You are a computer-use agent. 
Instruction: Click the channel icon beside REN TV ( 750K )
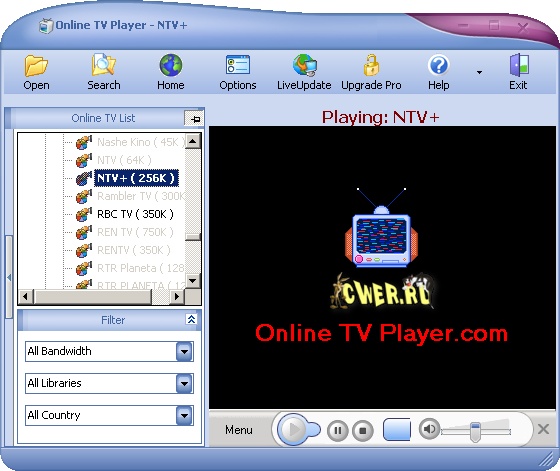(x=84, y=232)
